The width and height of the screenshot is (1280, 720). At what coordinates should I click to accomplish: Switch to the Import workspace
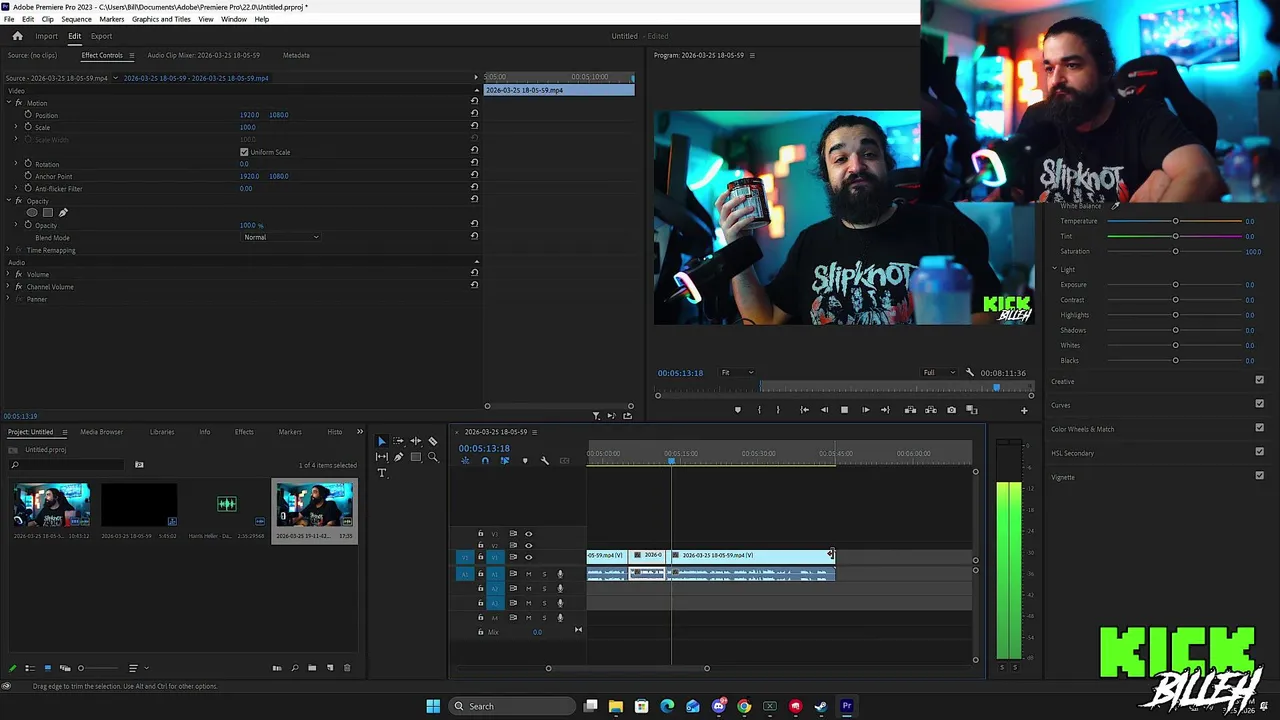tap(46, 36)
